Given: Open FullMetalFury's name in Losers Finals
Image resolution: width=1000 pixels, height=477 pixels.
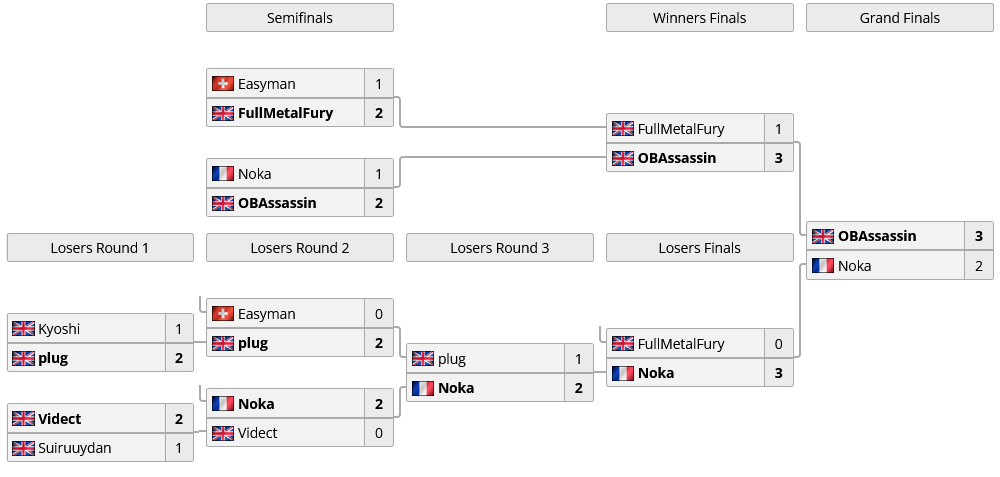Looking at the screenshot, I should click(x=681, y=344).
